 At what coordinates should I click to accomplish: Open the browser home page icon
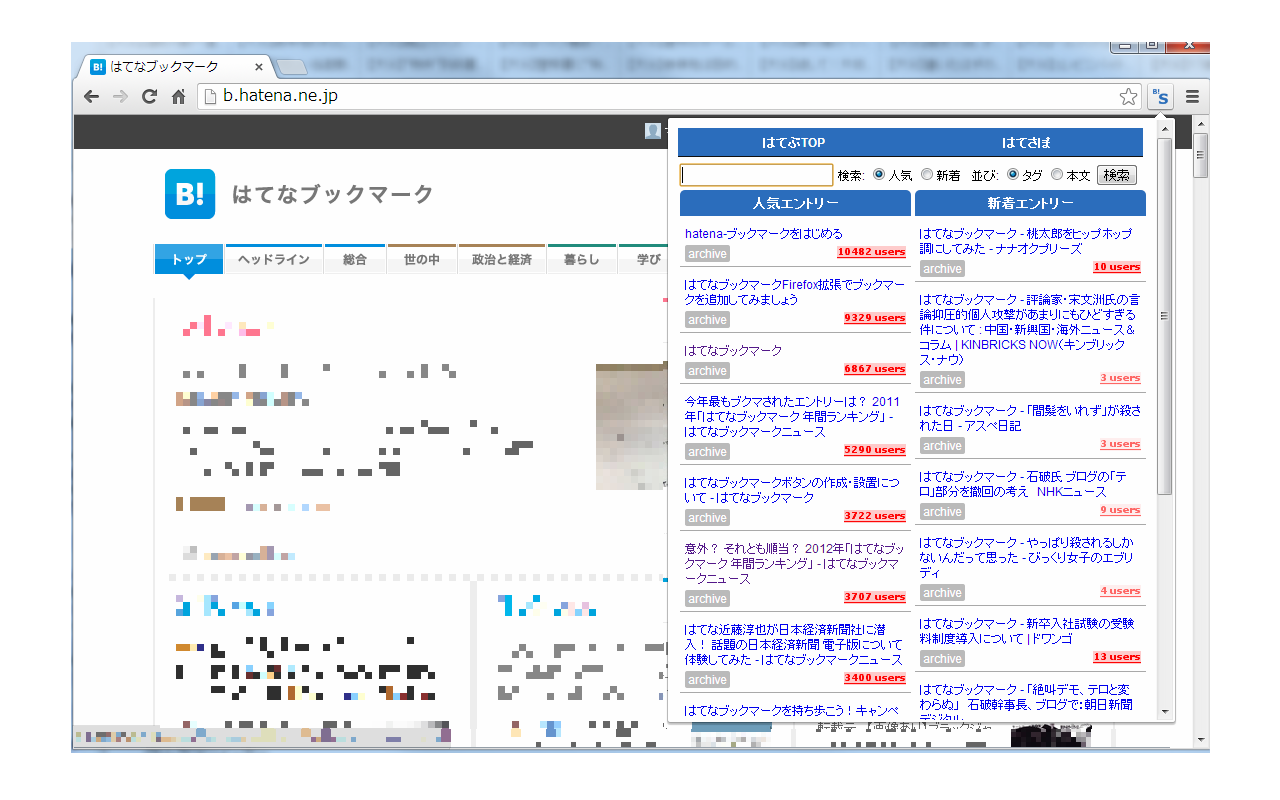click(x=178, y=97)
